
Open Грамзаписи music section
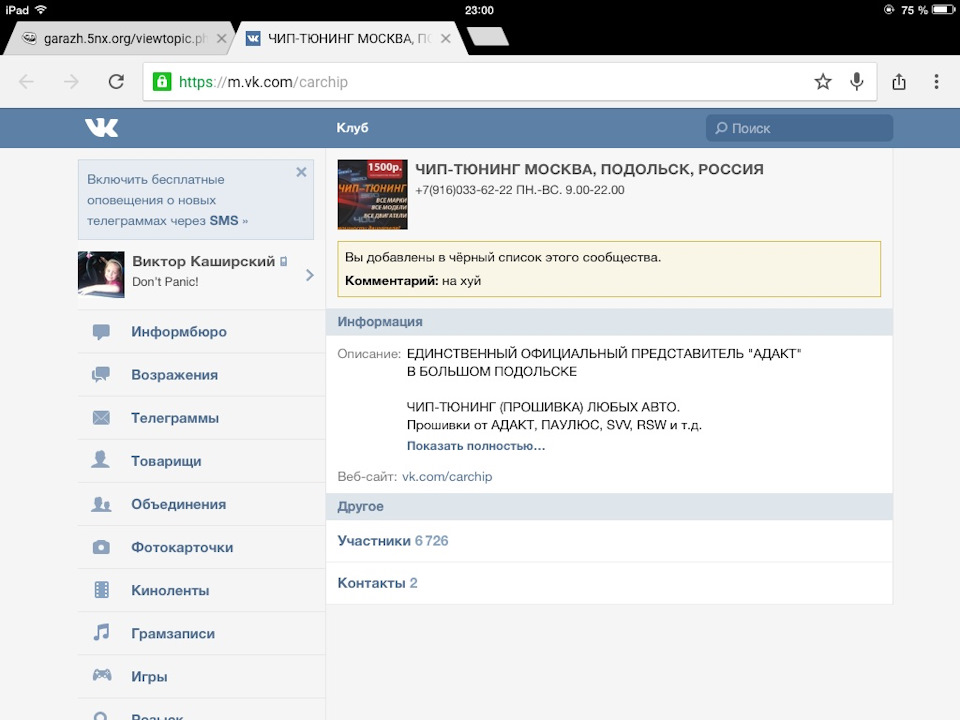(x=172, y=633)
